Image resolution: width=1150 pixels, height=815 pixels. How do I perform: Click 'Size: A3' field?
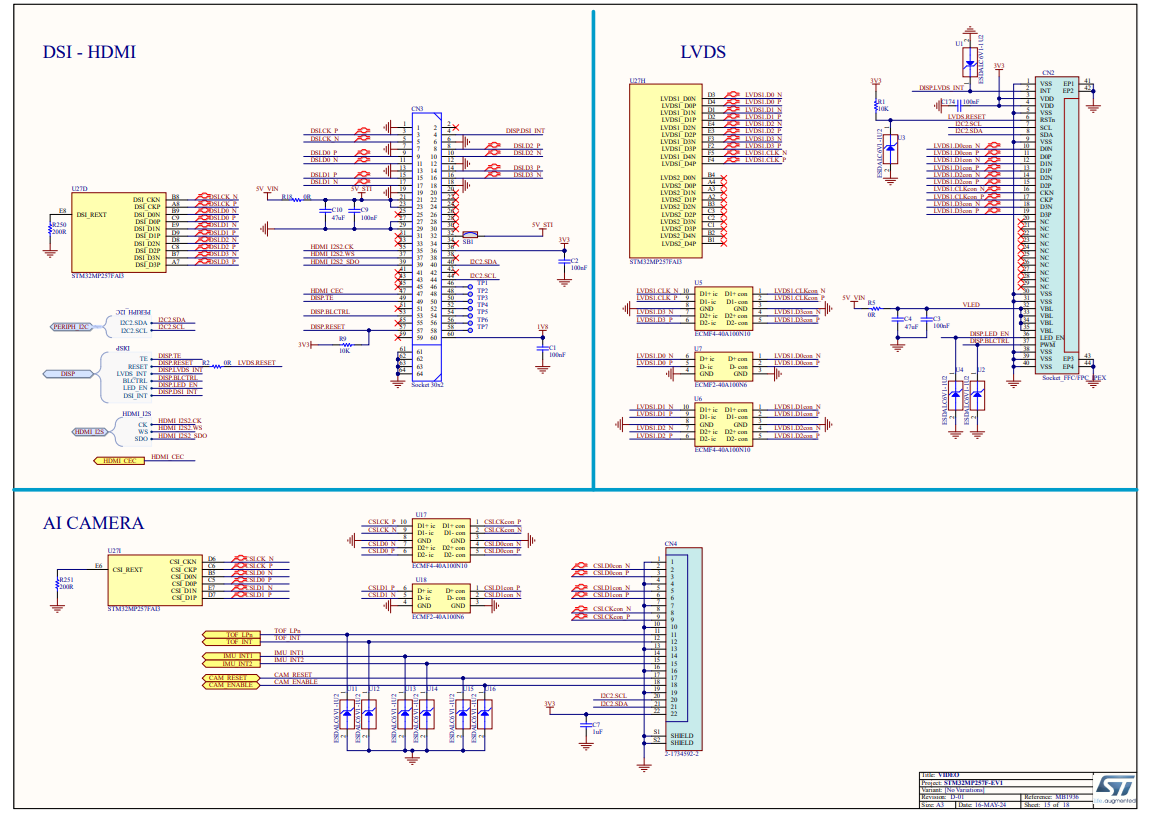pos(933,805)
